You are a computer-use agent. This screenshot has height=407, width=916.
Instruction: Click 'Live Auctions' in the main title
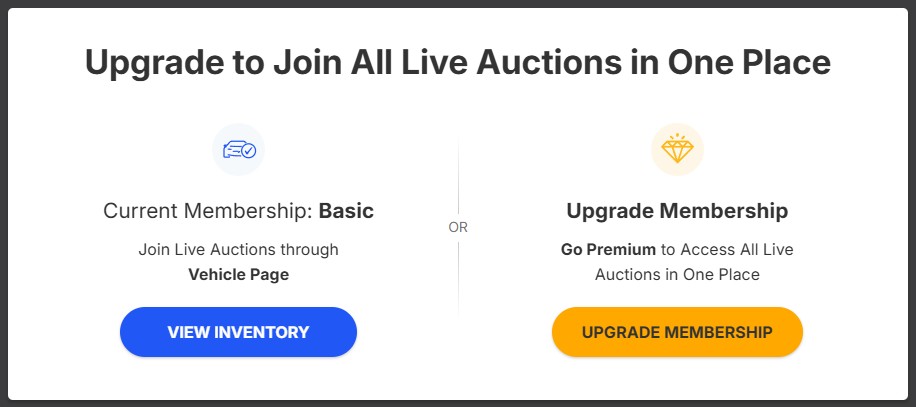point(534,62)
